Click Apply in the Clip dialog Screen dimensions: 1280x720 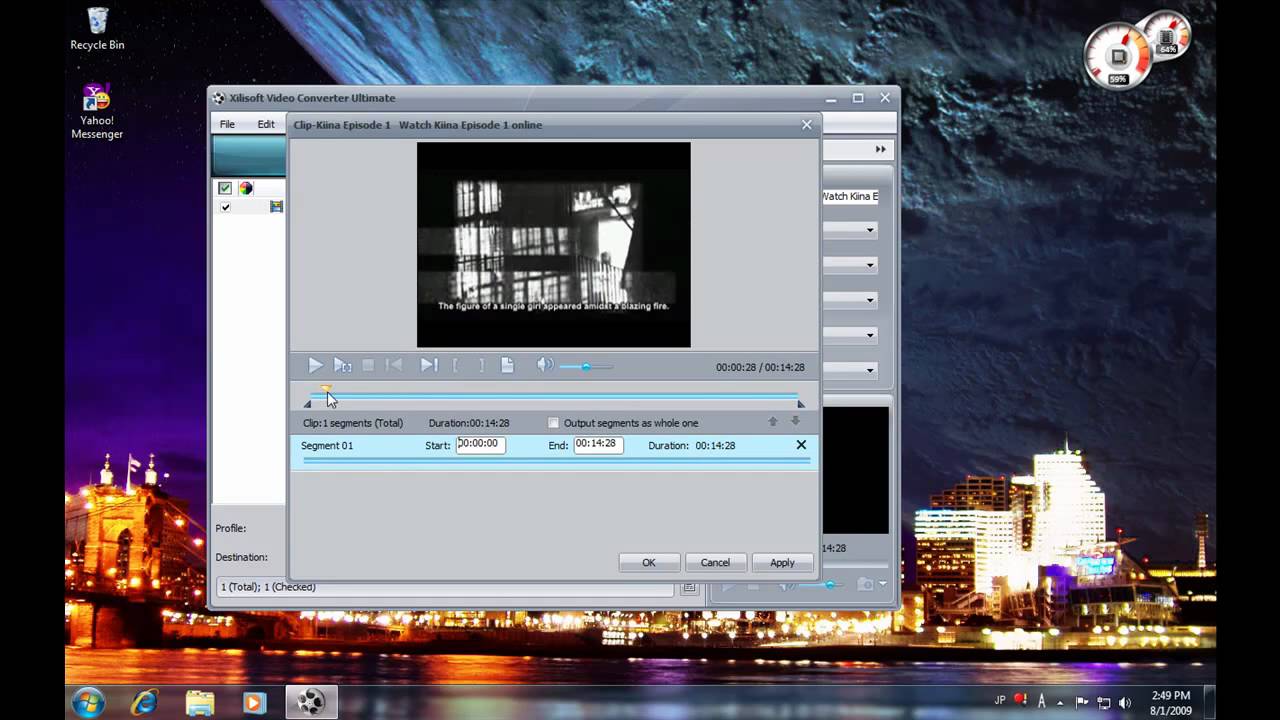click(x=782, y=563)
